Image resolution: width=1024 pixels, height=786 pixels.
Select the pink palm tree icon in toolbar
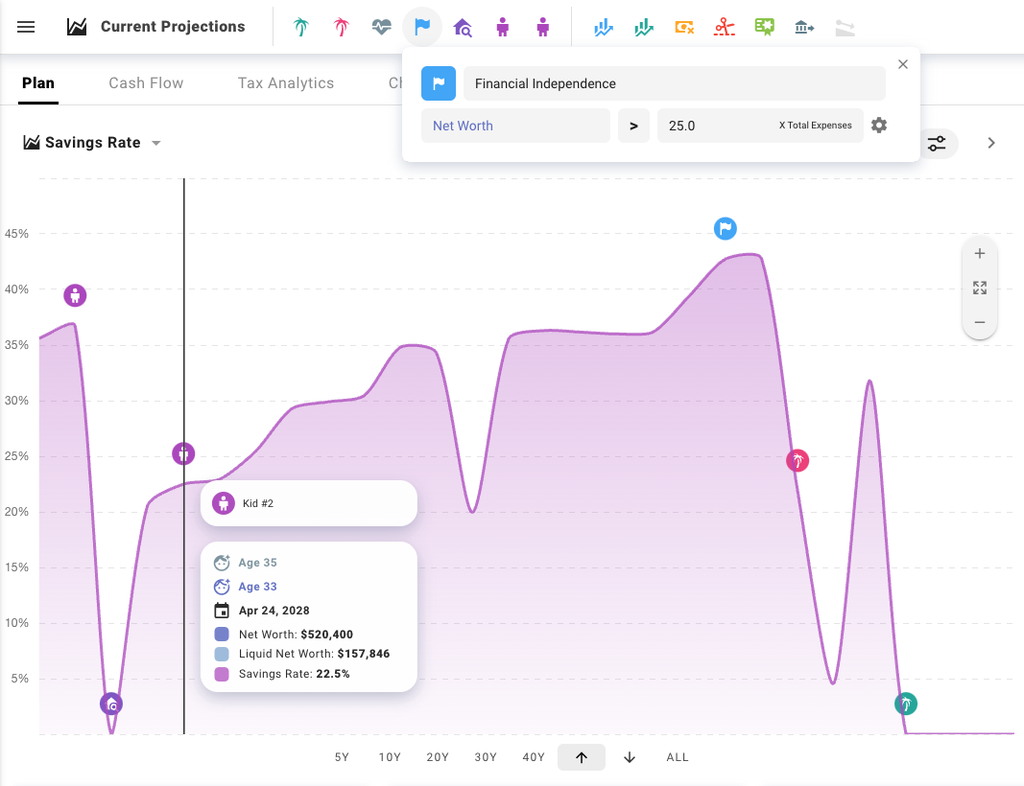[340, 27]
